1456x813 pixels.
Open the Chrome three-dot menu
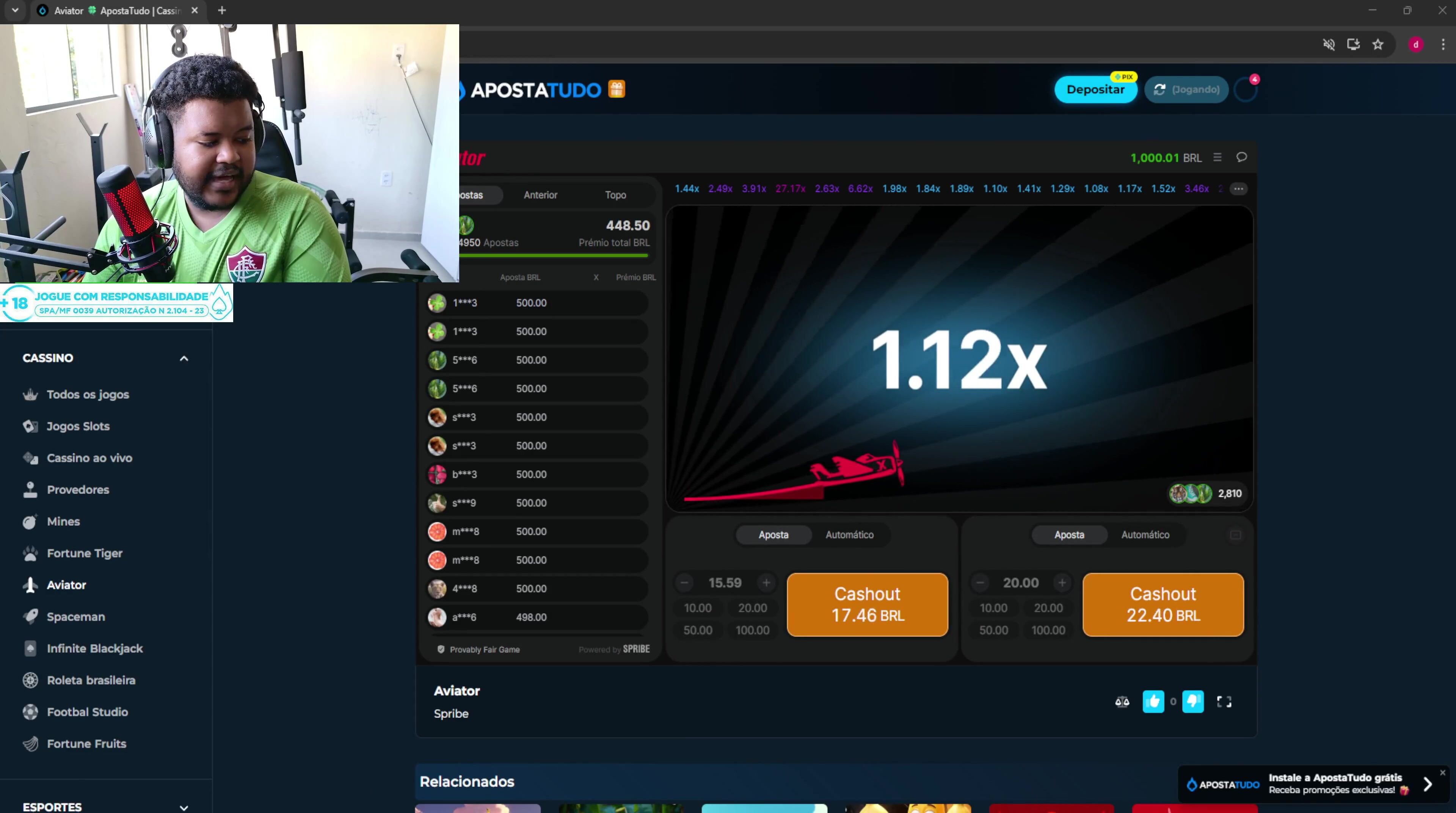pyautogui.click(x=1443, y=44)
